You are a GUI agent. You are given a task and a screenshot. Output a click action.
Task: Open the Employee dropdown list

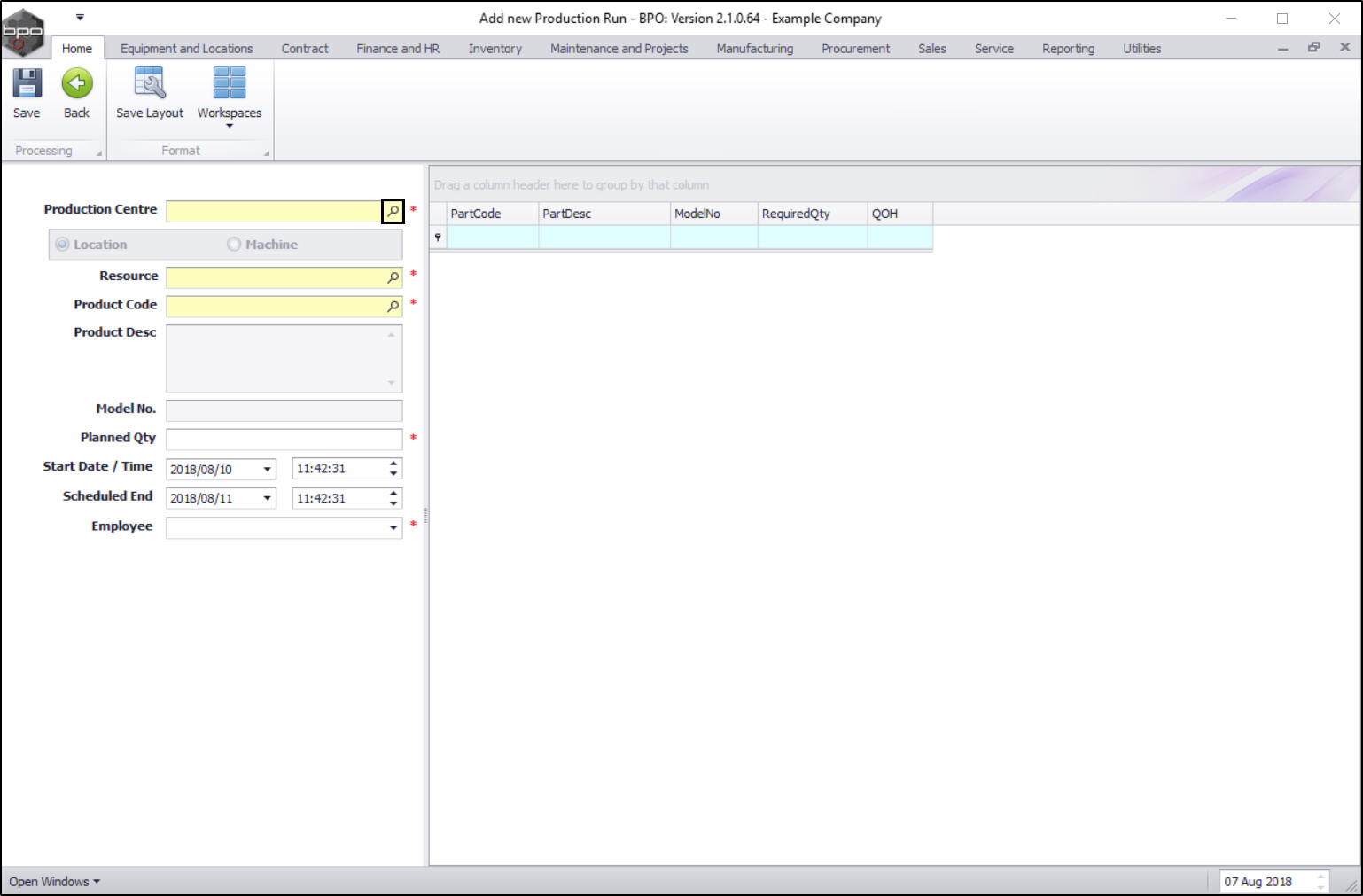tap(393, 527)
